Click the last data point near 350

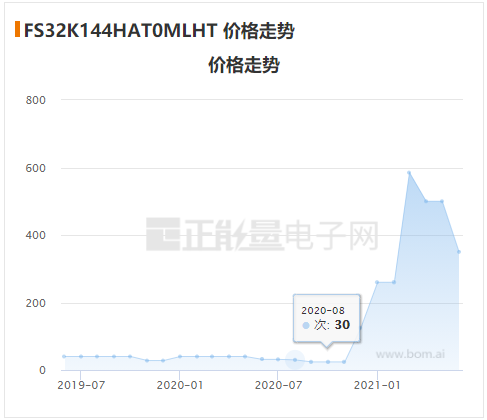pyautogui.click(x=459, y=252)
